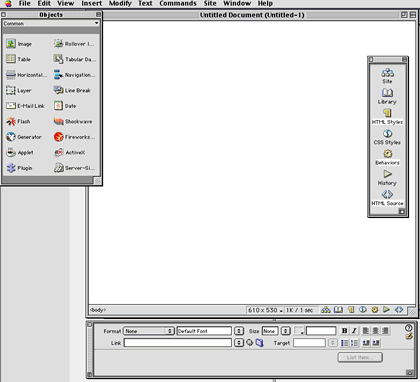Screen dimensions: 420x382
Task: Click the Library icon in the status bar
Action: click(338, 310)
